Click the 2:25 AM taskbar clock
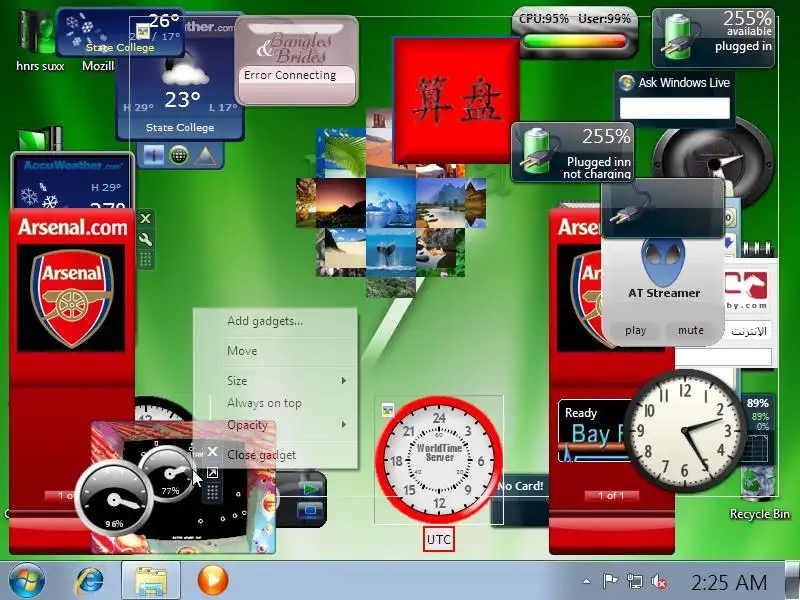Image resolution: width=800 pixels, height=600 pixels. (x=729, y=582)
